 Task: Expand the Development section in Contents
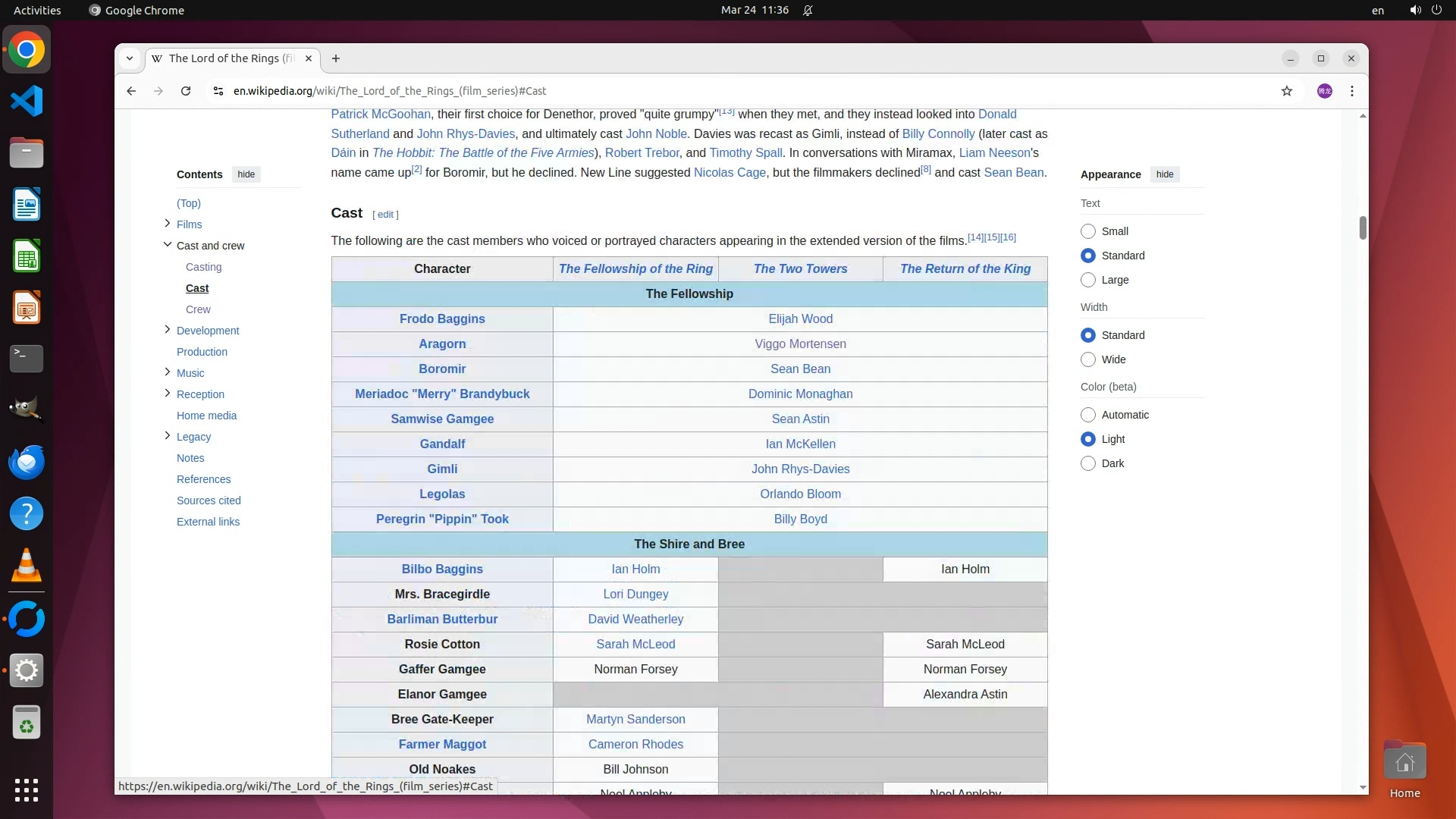[x=167, y=329]
